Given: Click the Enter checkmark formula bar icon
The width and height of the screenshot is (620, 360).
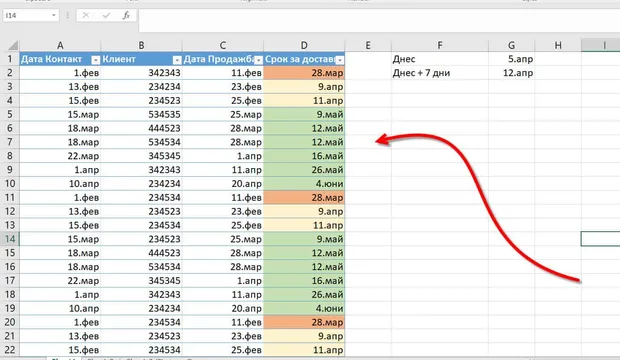Looking at the screenshot, I should coord(106,15).
